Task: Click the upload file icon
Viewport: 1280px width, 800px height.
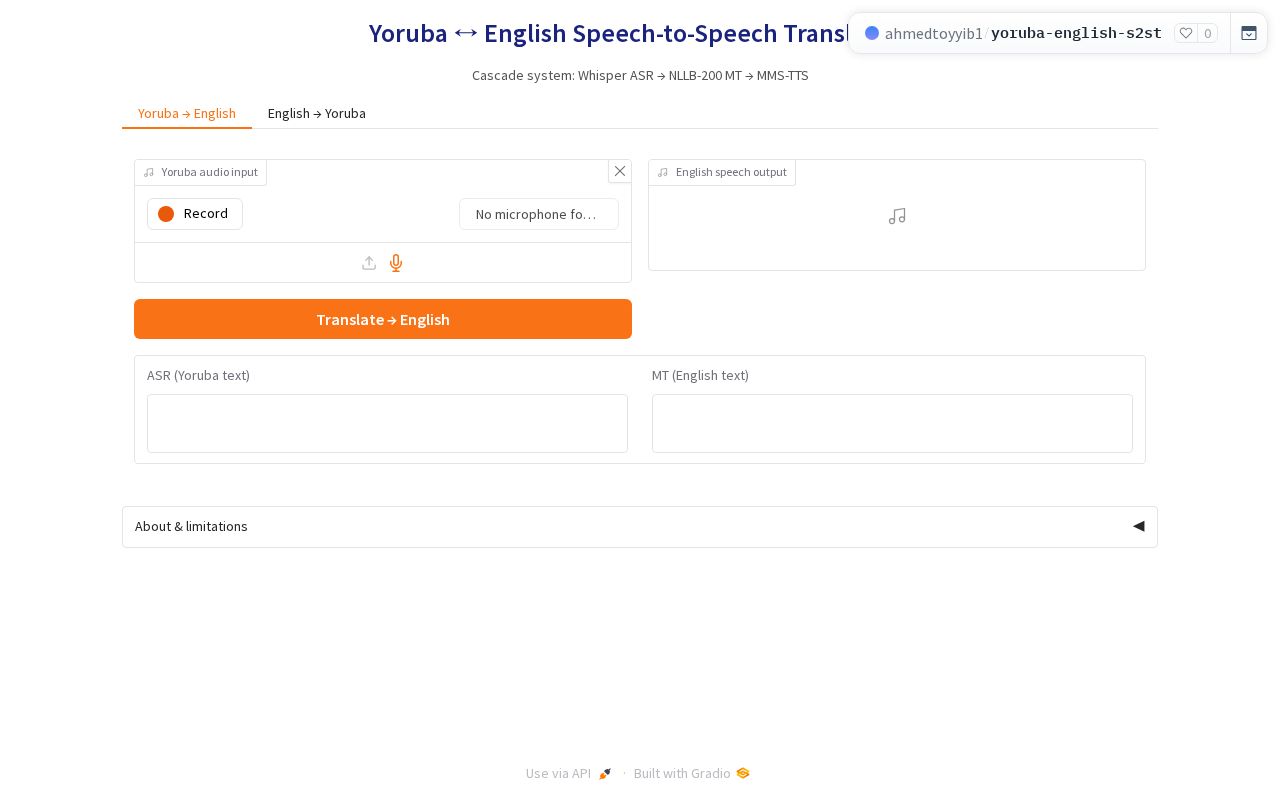Action: click(x=369, y=263)
